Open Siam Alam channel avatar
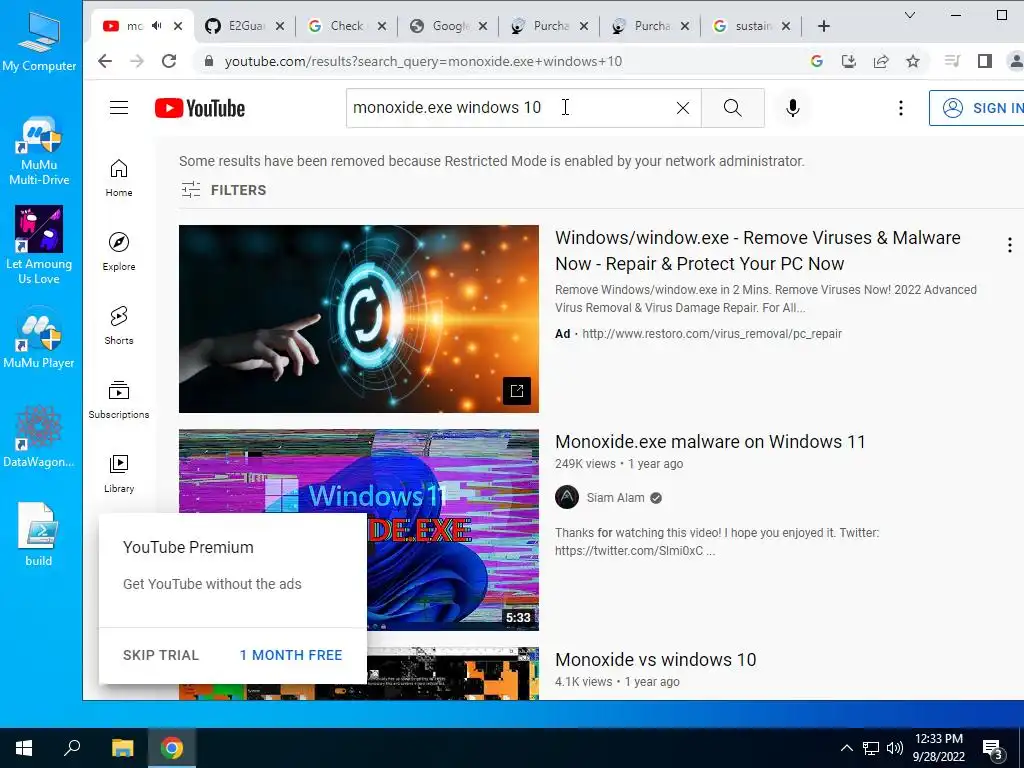The width and height of the screenshot is (1024, 768). [x=567, y=498]
